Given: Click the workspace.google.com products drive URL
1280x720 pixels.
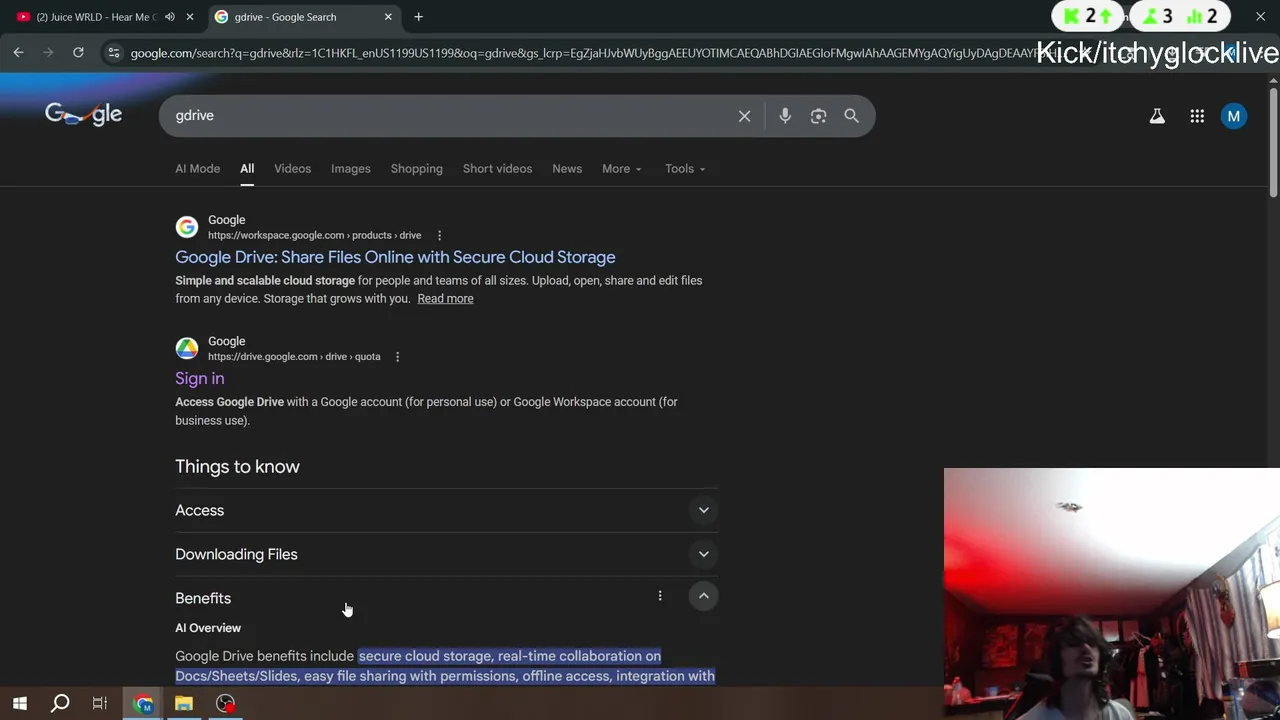Looking at the screenshot, I should click(314, 235).
